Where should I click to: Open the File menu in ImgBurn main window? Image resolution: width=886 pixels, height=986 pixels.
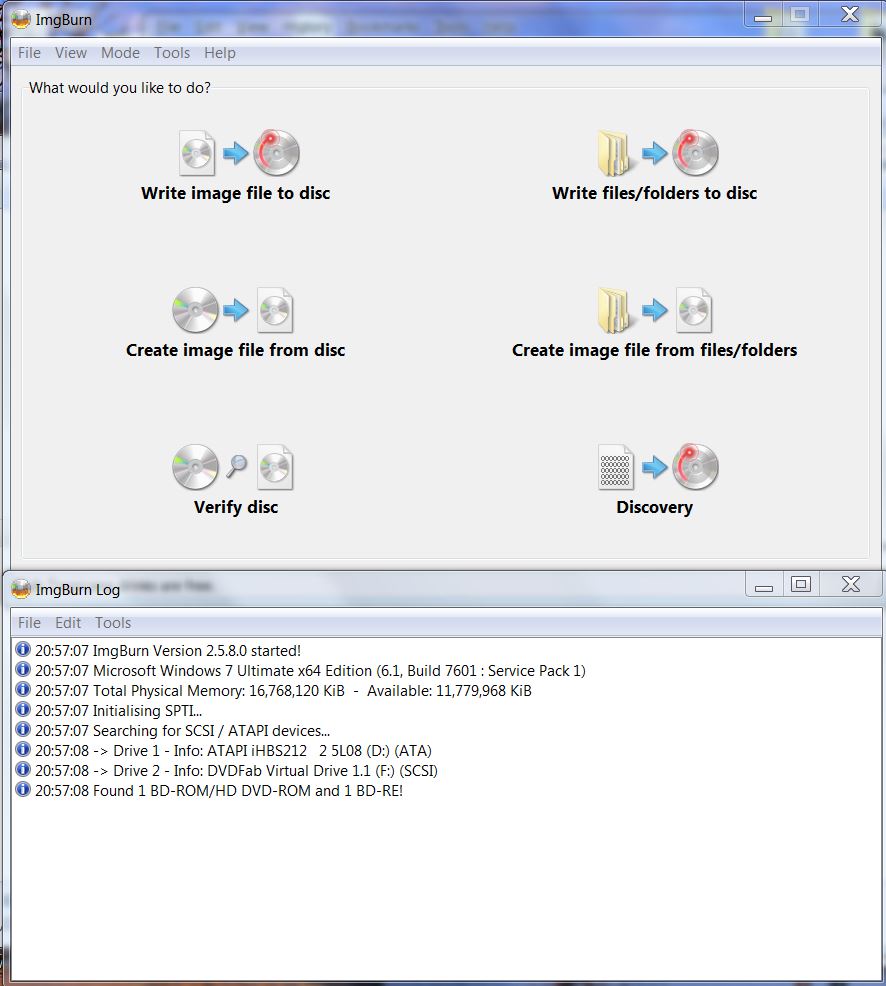30,53
